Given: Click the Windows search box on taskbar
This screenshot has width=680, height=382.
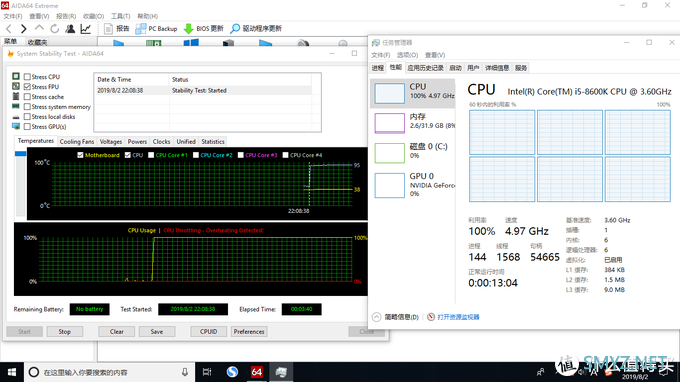Looking at the screenshot, I should (x=108, y=372).
